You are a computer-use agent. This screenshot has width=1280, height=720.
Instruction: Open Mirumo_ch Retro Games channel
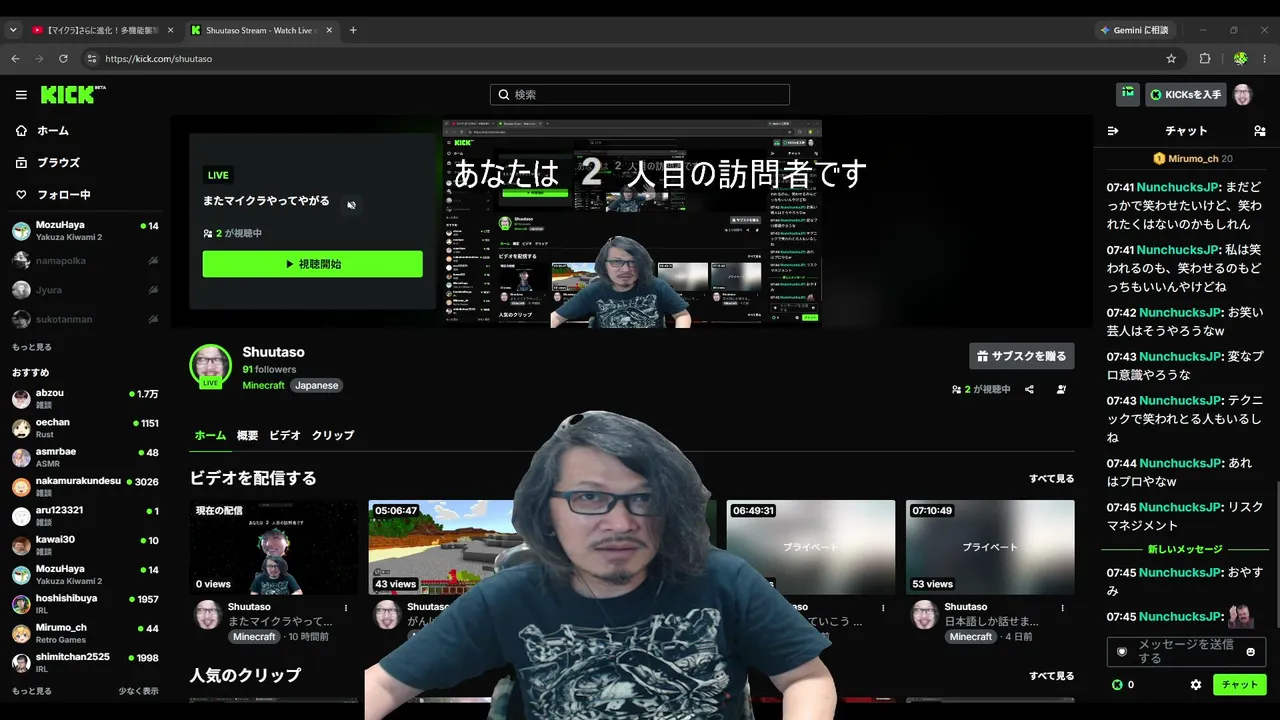click(85, 633)
